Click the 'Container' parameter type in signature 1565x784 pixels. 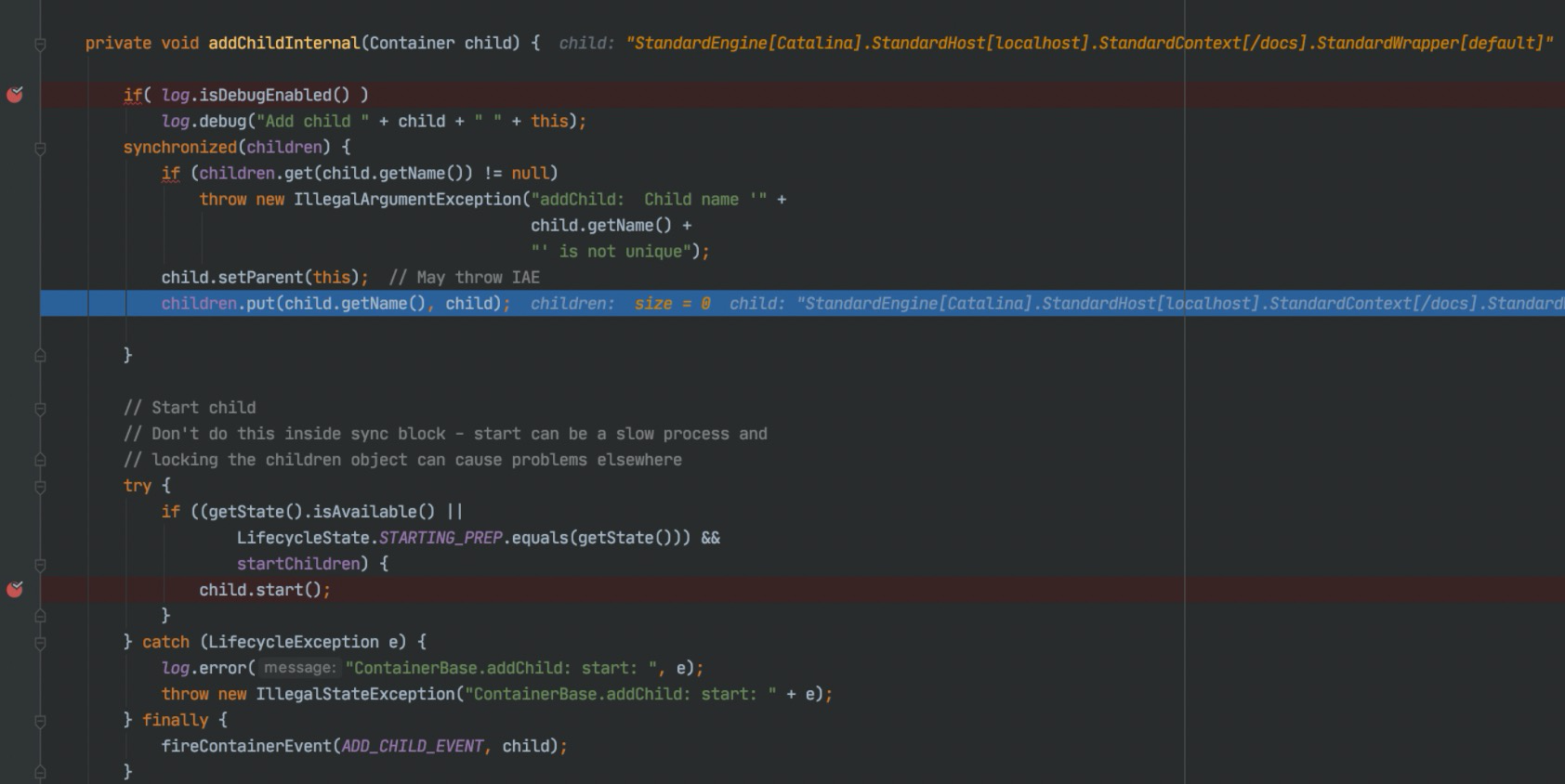click(412, 43)
